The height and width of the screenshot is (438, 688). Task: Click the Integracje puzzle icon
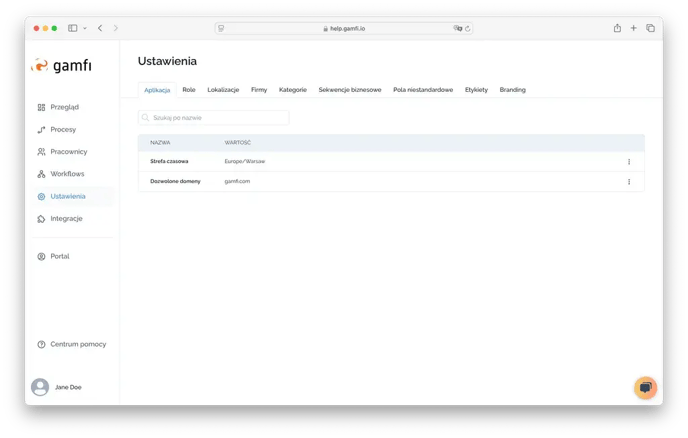[x=41, y=218]
